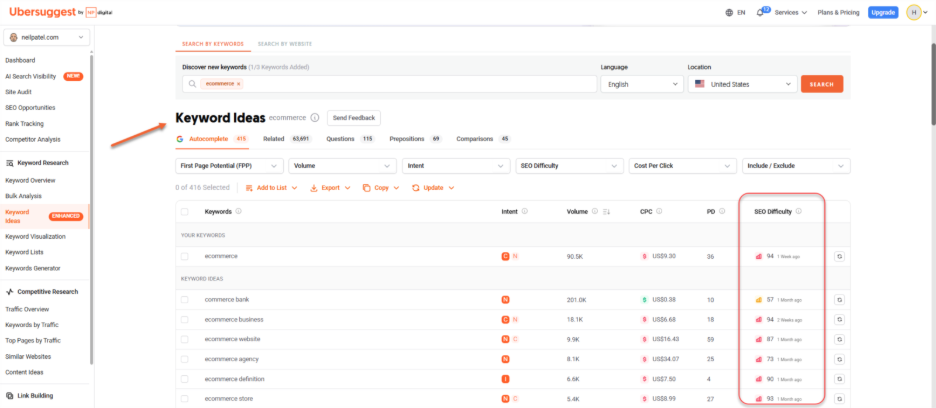Click the CPC column info icon
936x408 pixels.
(x=658, y=211)
